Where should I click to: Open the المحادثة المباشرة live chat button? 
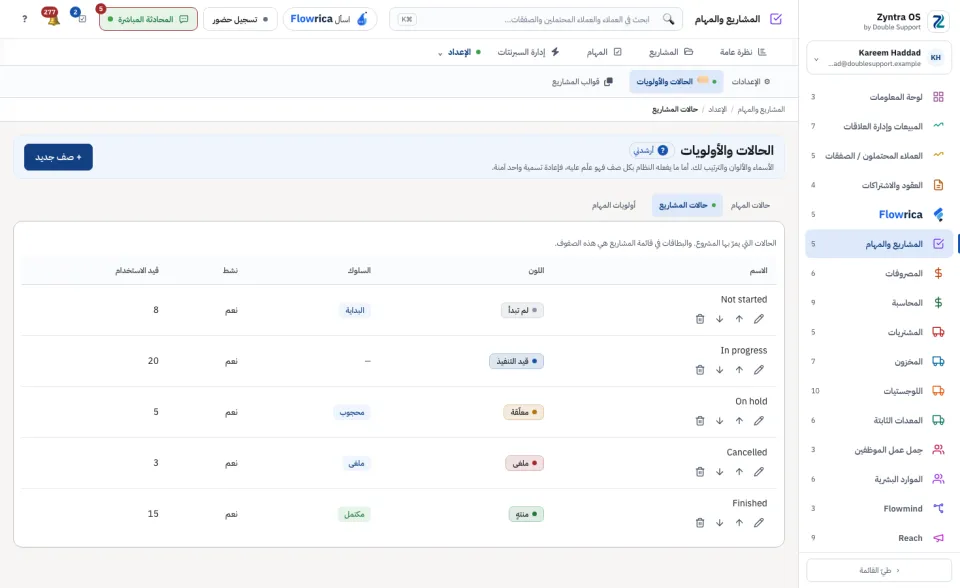coord(148,19)
